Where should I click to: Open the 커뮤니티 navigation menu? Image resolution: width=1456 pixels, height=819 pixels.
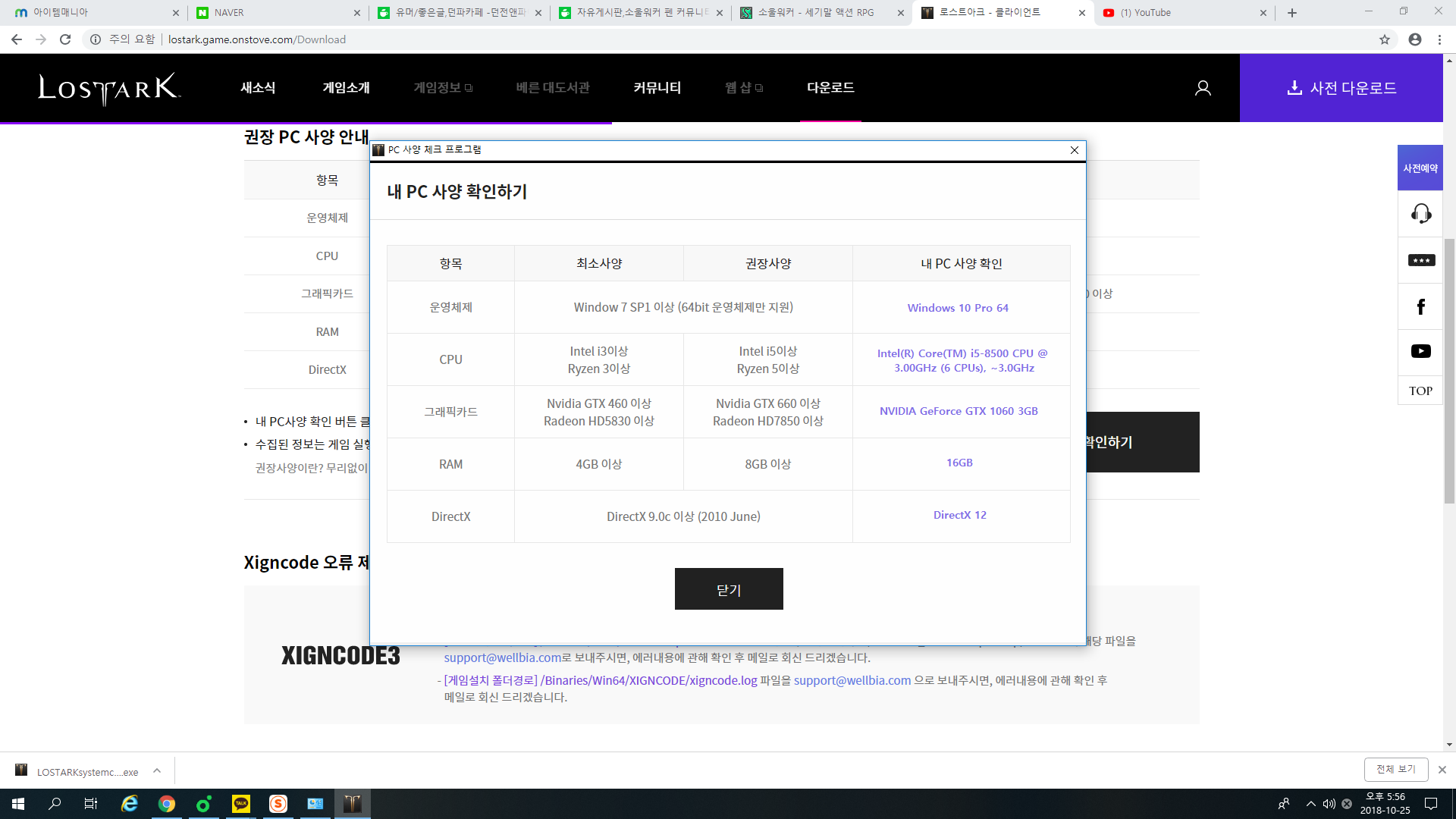657,88
